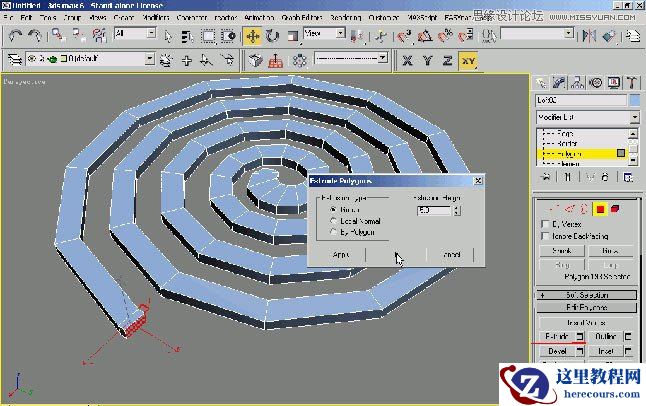This screenshot has height=406, width=646.
Task: Click Add Selection to Current Layer icon
Action: [x=187, y=61]
